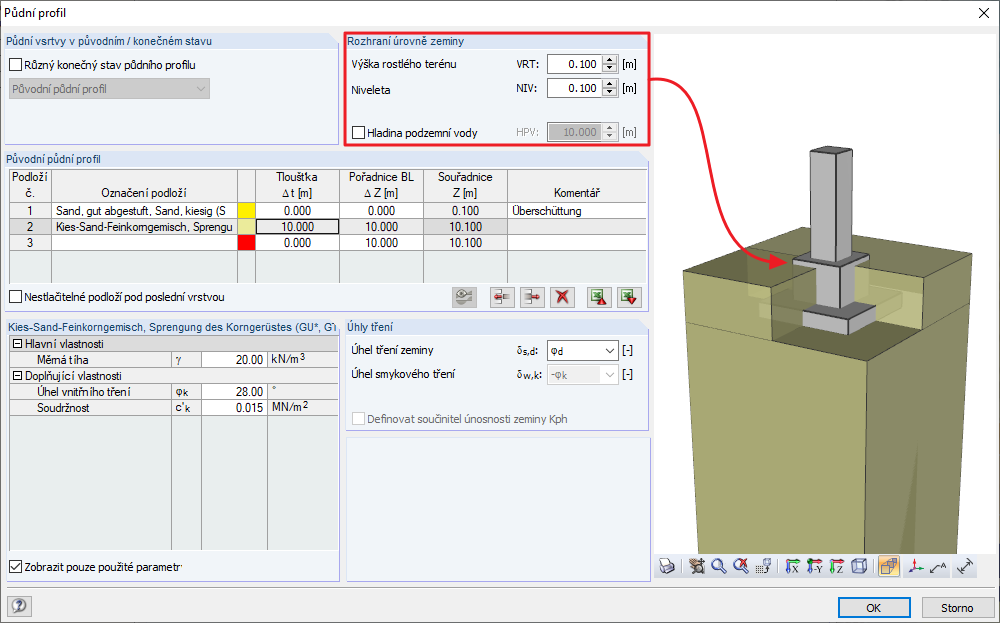
Task: Click NIV input field
Action: 575,89
